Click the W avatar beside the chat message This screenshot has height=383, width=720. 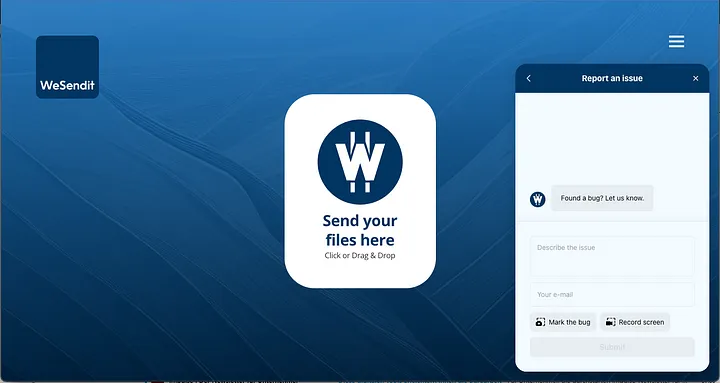(x=538, y=199)
